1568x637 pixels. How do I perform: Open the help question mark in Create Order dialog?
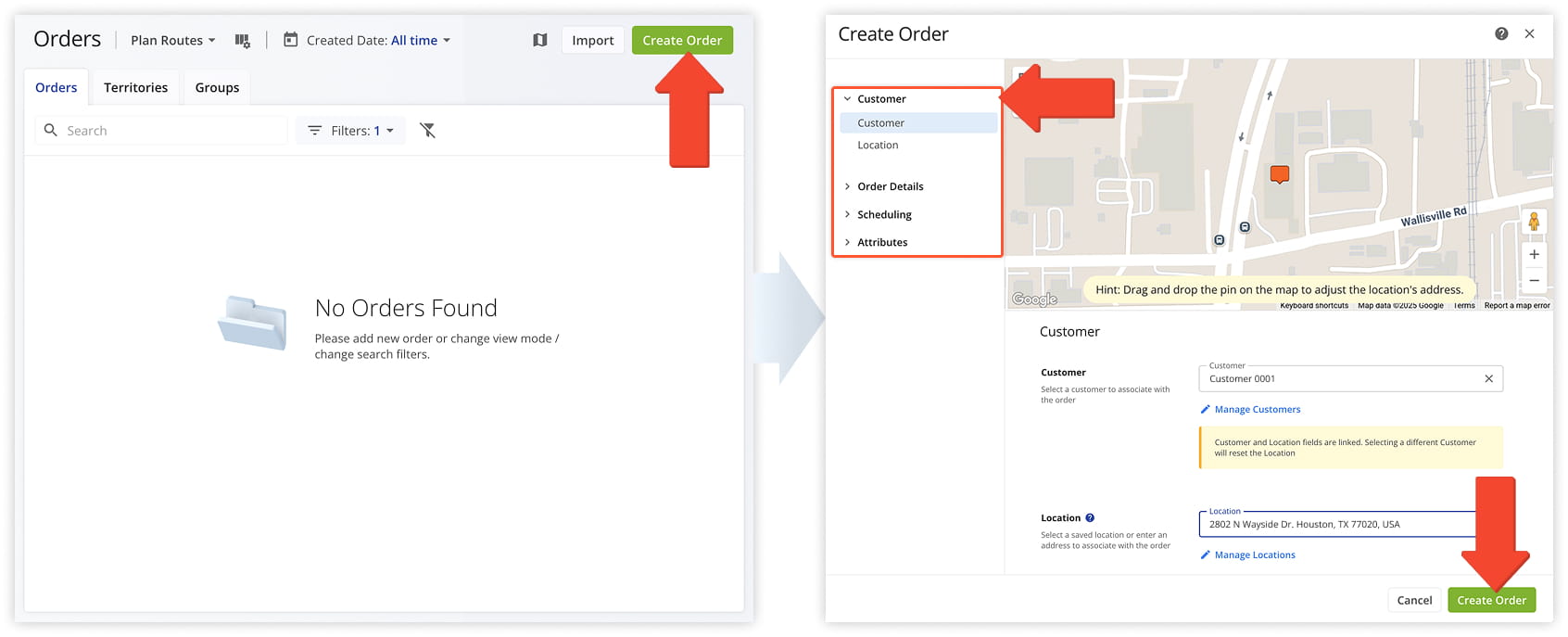click(x=1501, y=34)
